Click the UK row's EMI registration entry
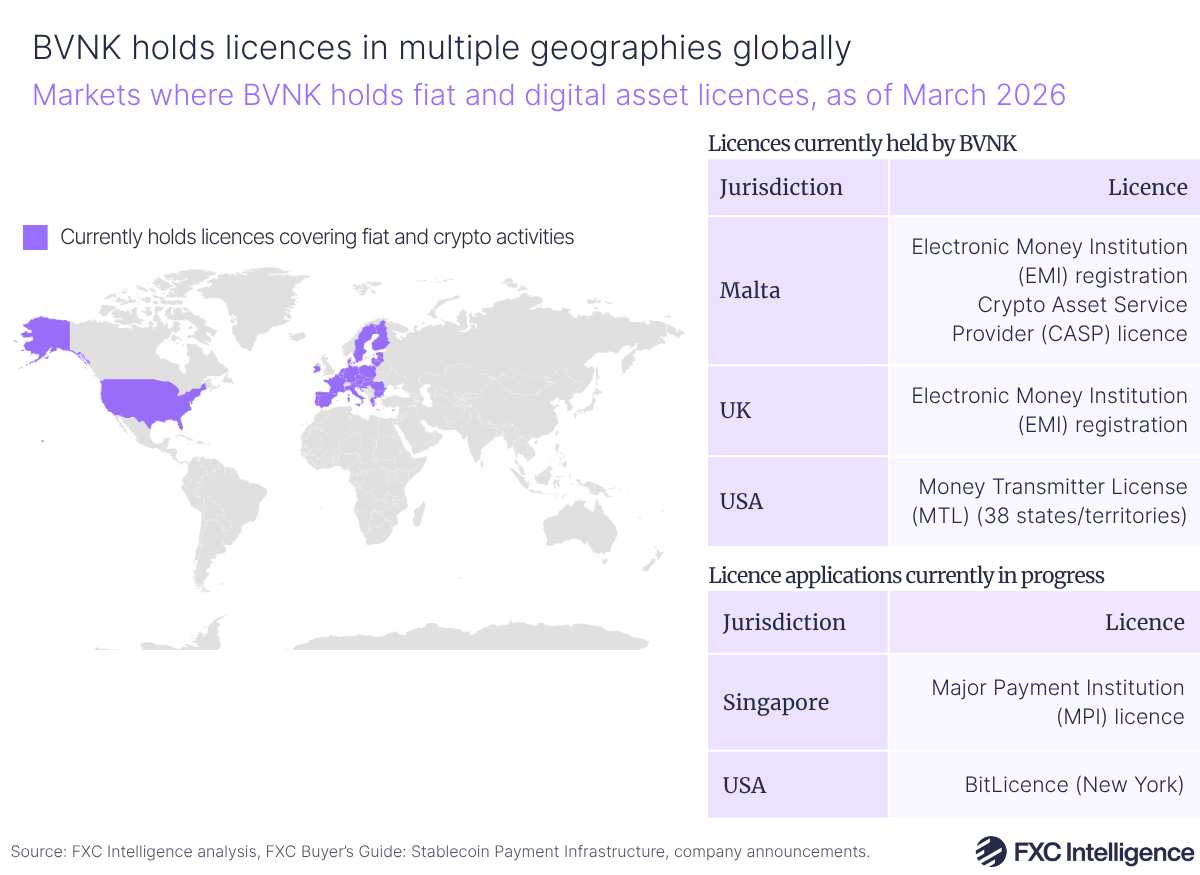Viewport: 1200px width, 875px height. tap(1048, 410)
